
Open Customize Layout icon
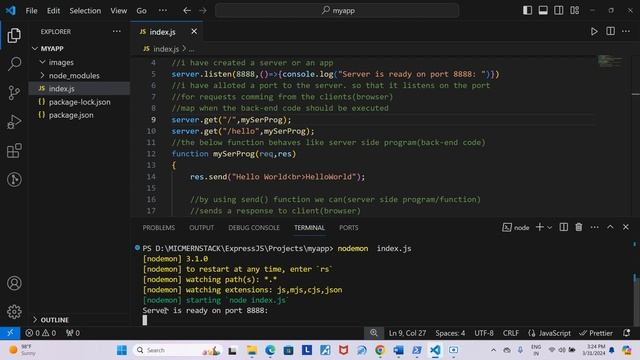click(x=575, y=10)
